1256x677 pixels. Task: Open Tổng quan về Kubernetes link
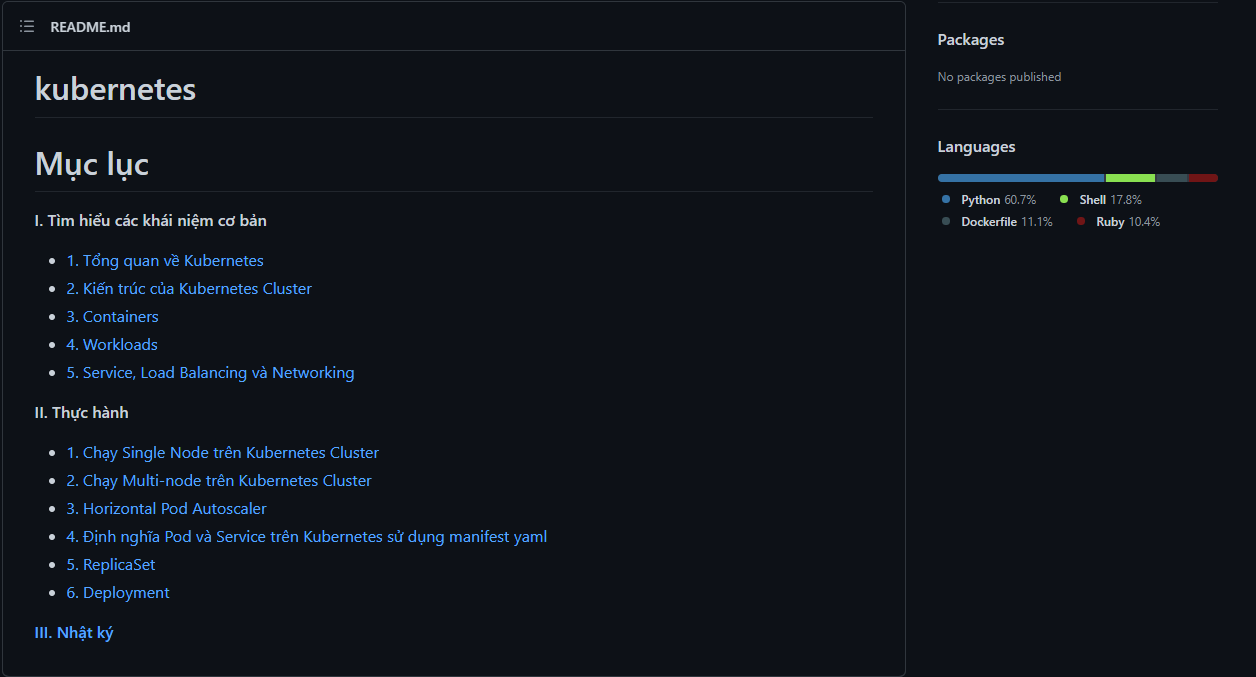[x=165, y=261]
